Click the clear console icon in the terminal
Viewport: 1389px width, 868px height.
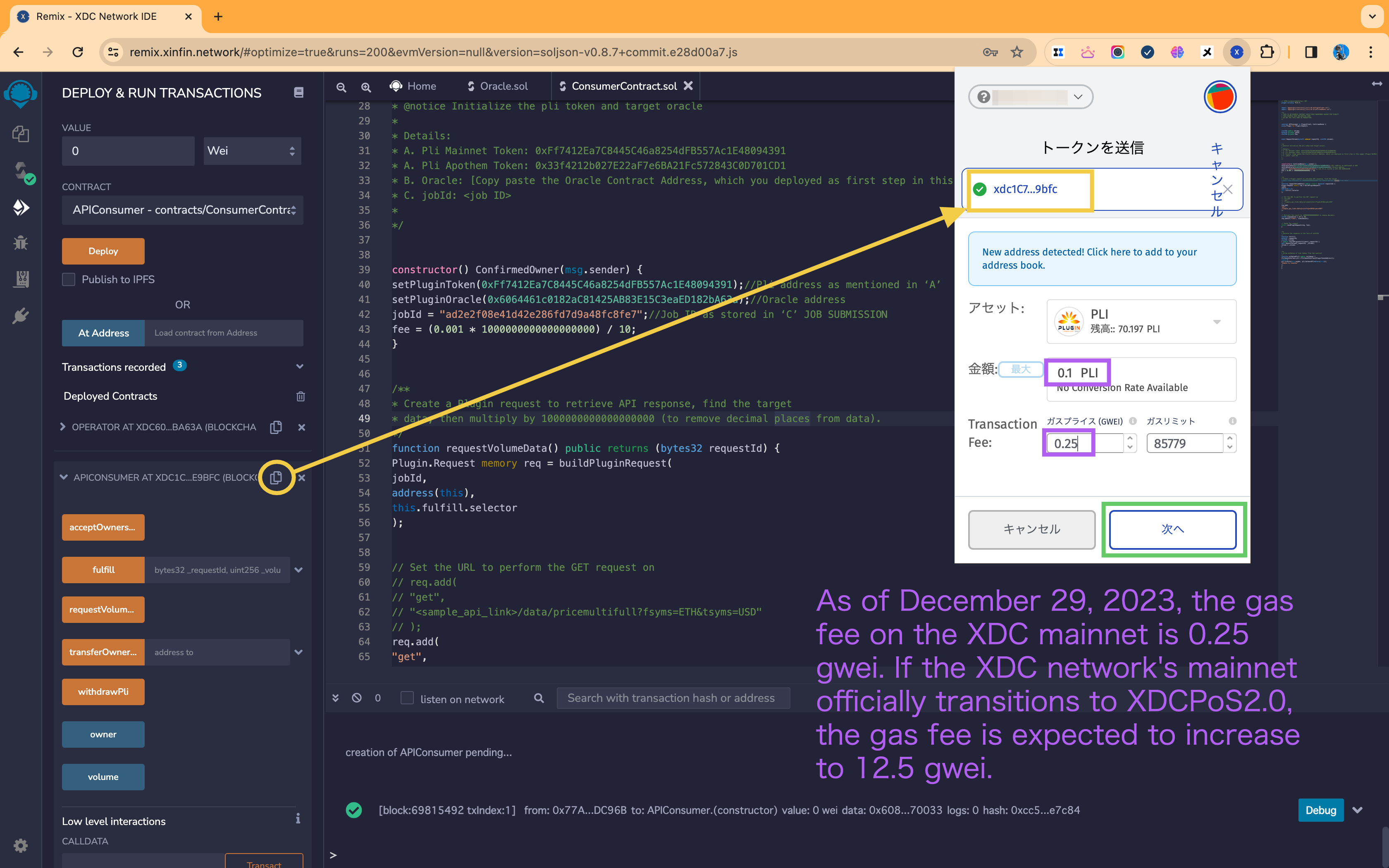click(x=357, y=698)
